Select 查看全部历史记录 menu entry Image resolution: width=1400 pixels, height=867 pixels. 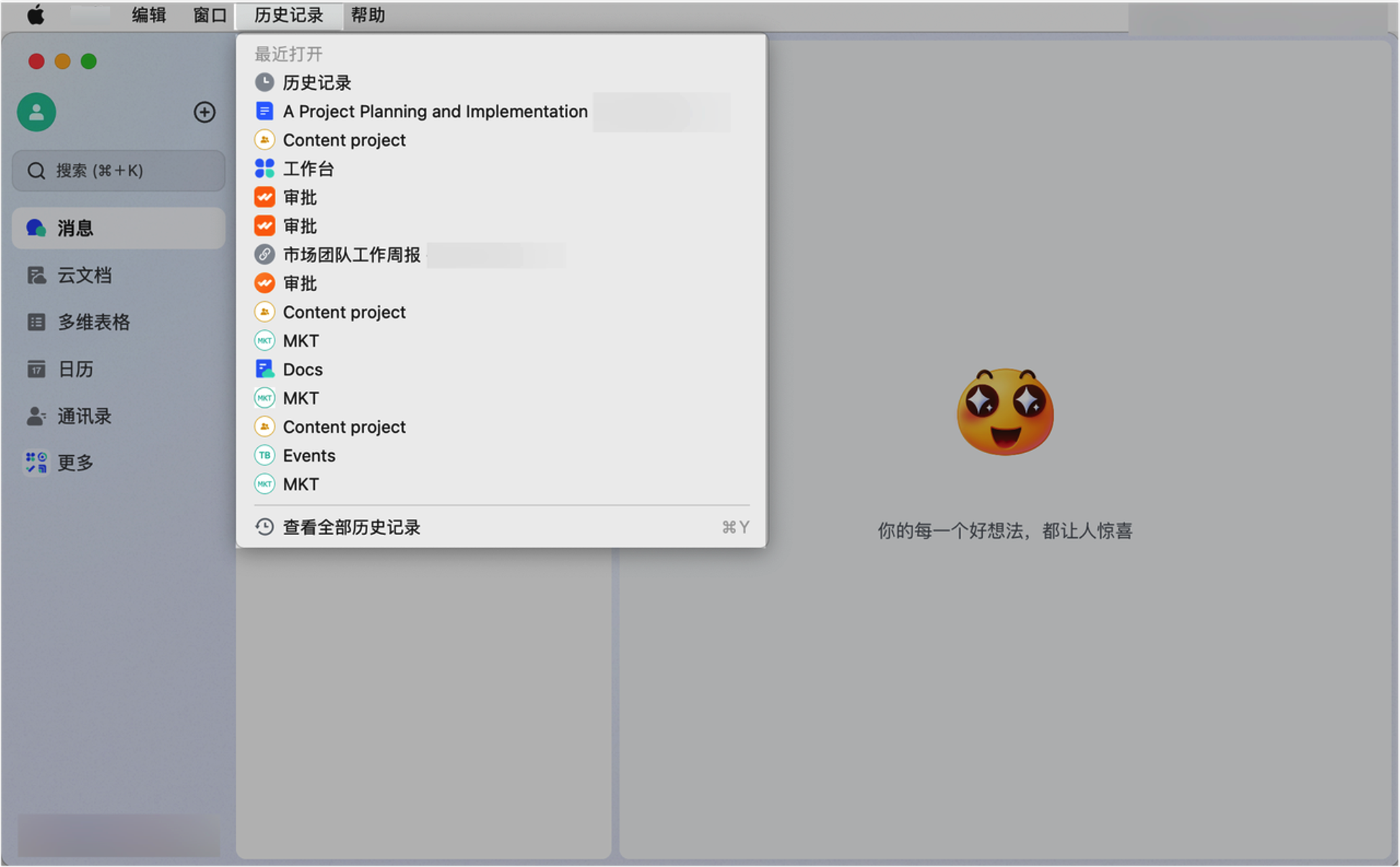tap(351, 527)
